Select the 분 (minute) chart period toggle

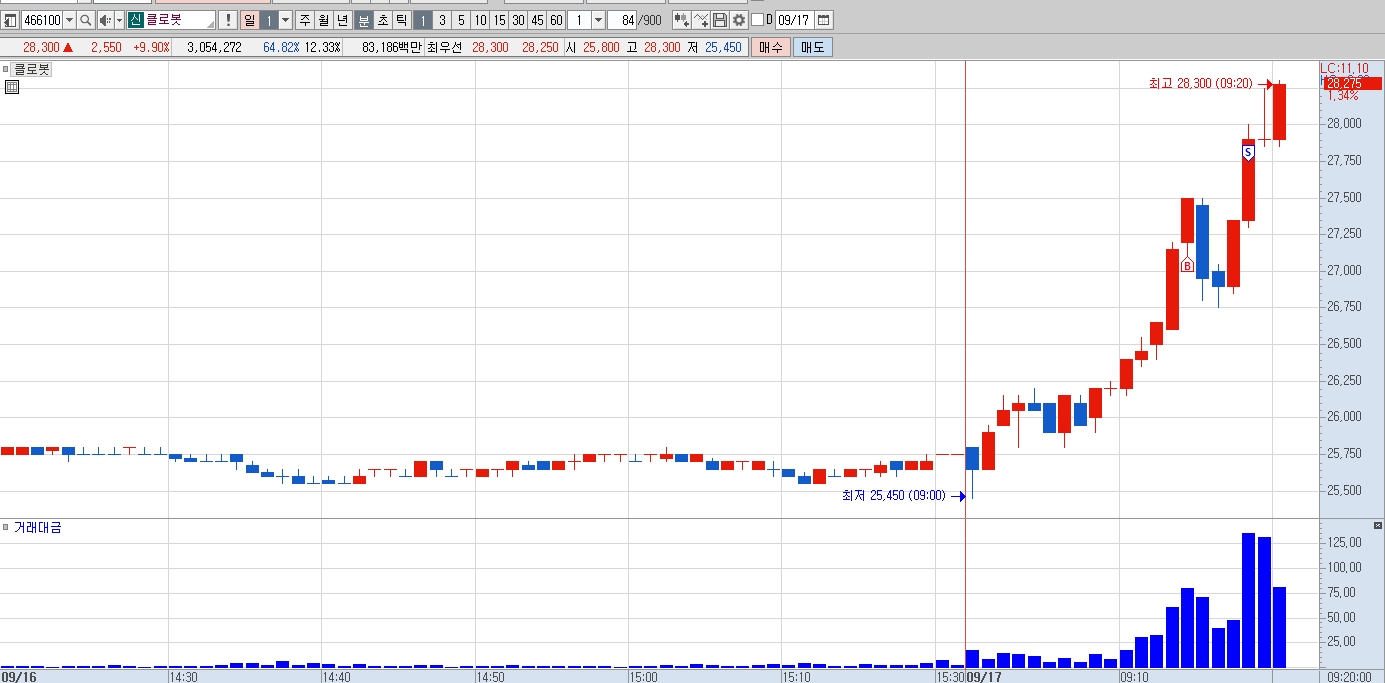363,20
